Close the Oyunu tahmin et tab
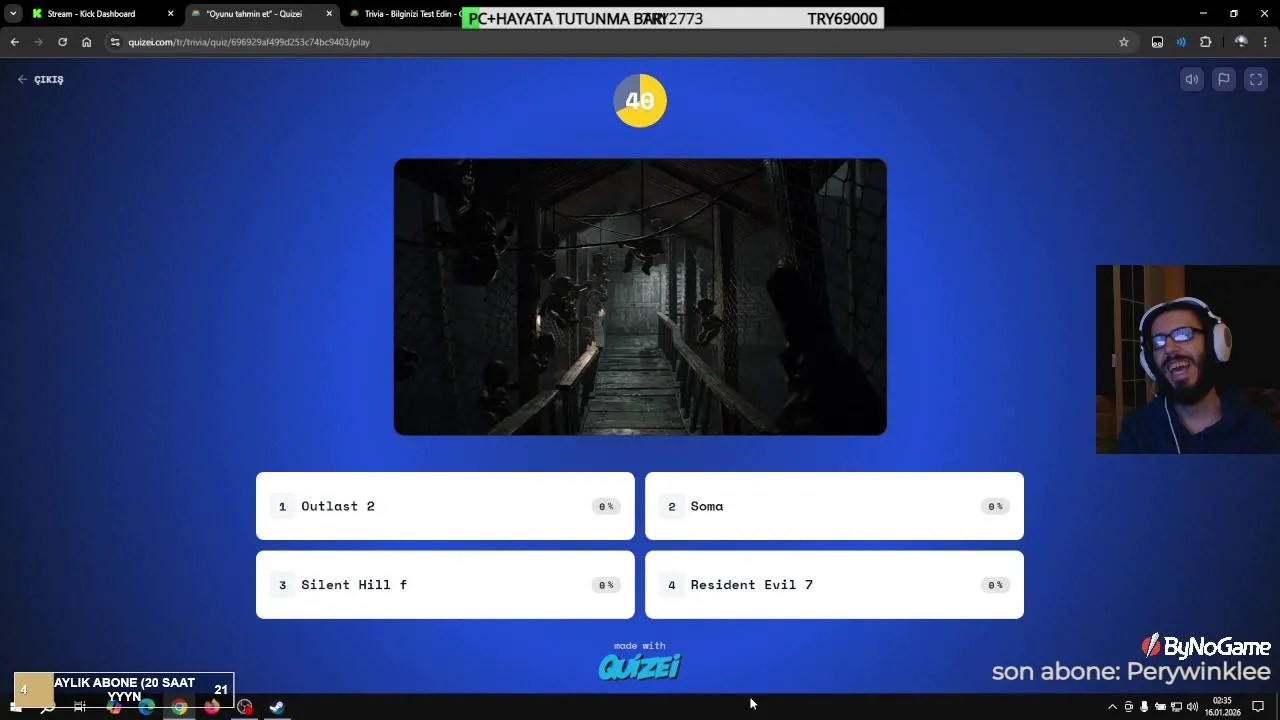1280x720 pixels. tap(329, 14)
